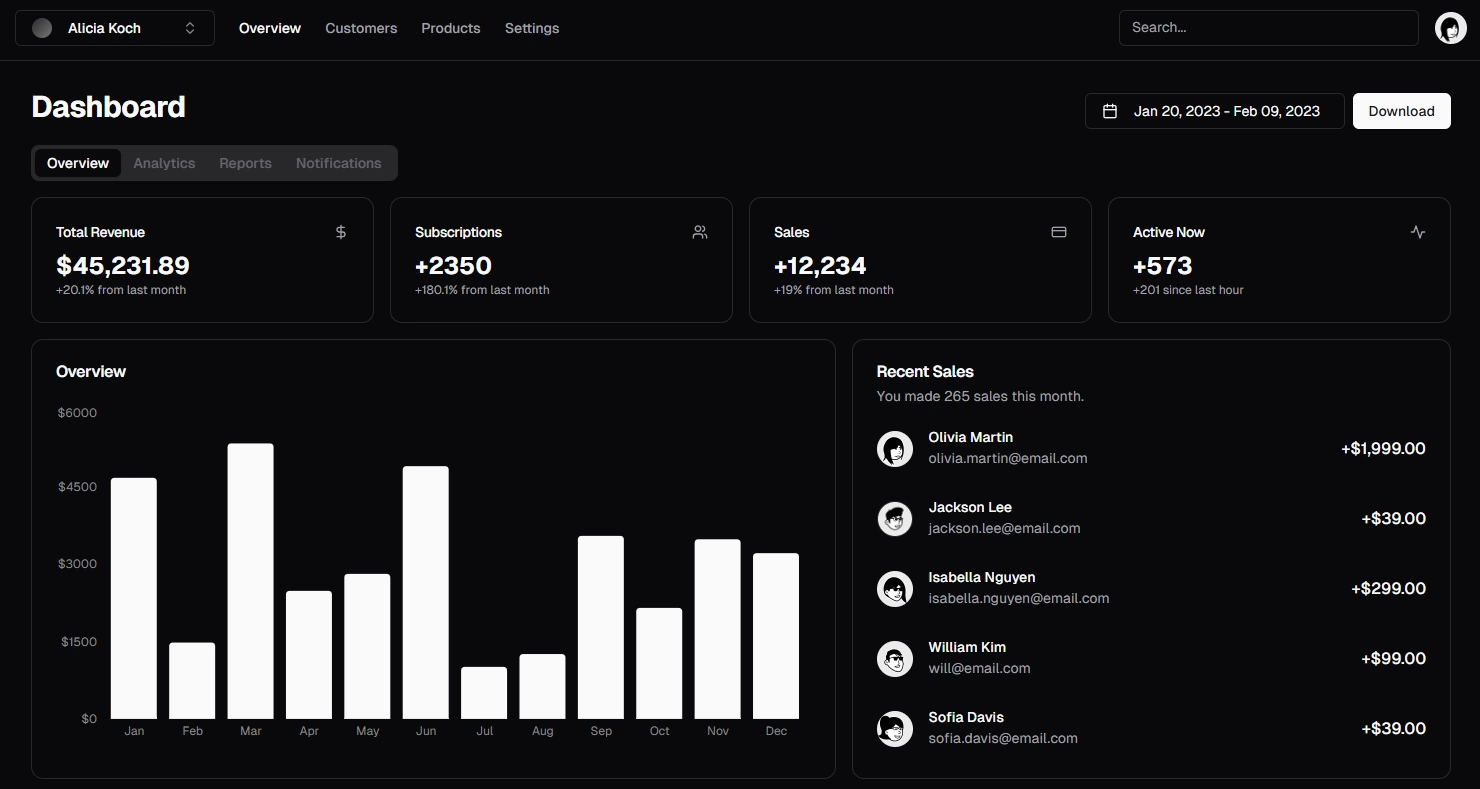Click Jackson Lee's avatar picture
Viewport: 1480px width, 789px height.
895,519
